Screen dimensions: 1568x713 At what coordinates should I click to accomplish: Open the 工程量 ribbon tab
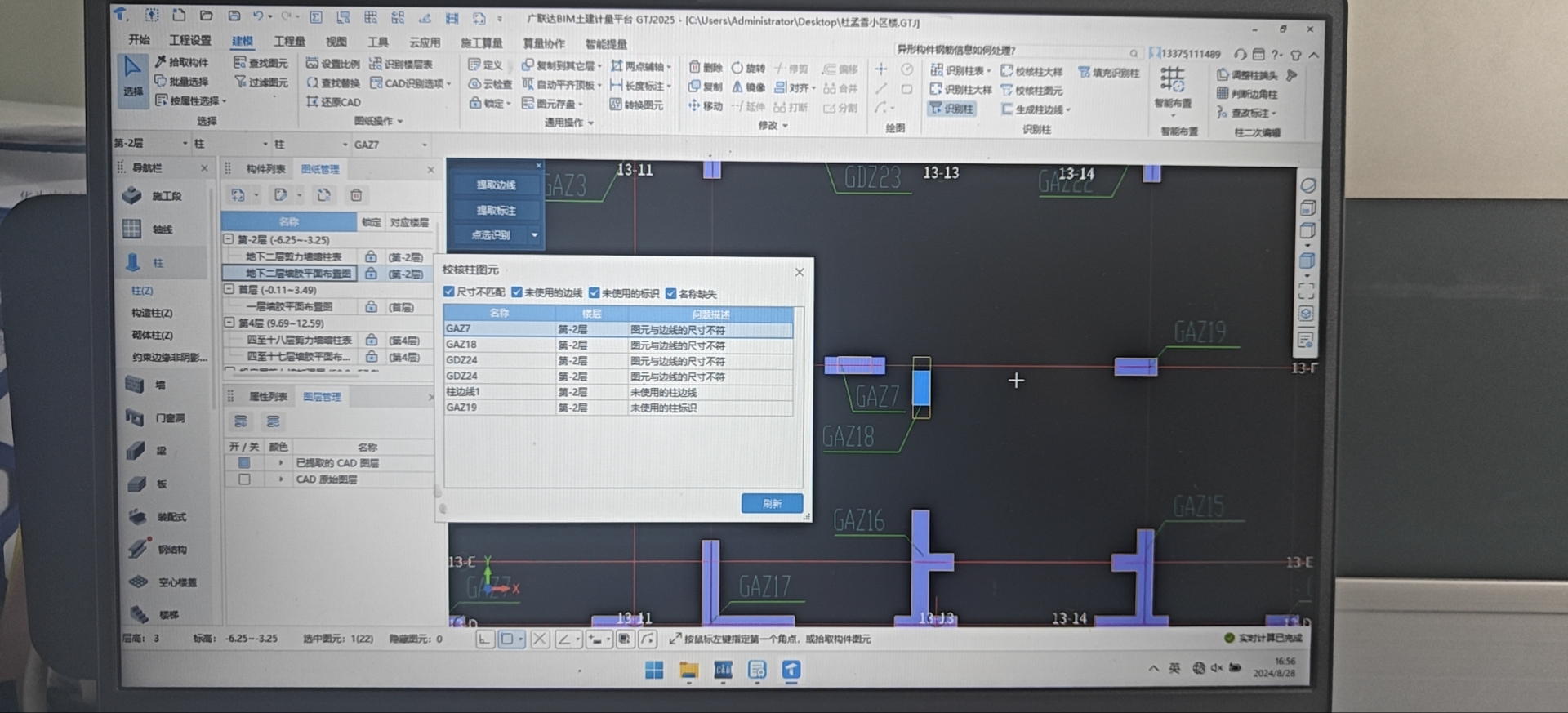(x=289, y=41)
